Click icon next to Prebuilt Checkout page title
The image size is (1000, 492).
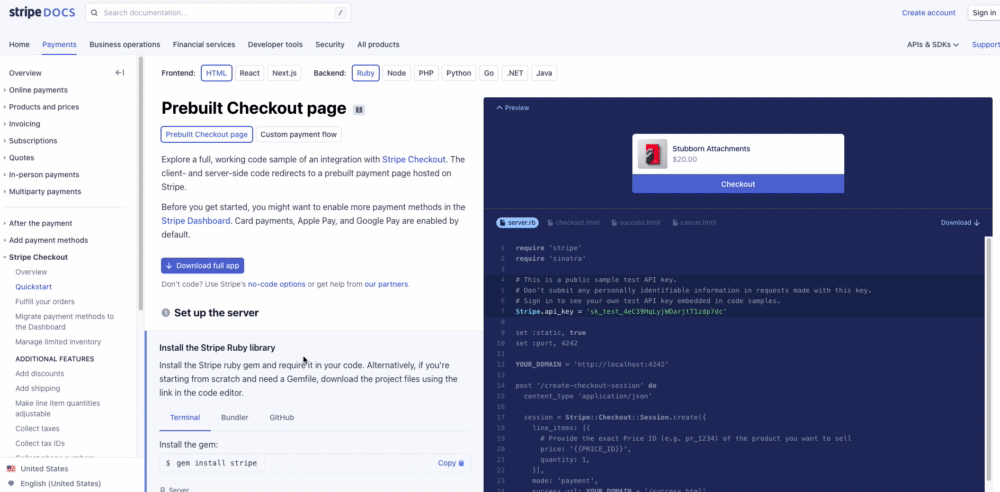pos(359,110)
